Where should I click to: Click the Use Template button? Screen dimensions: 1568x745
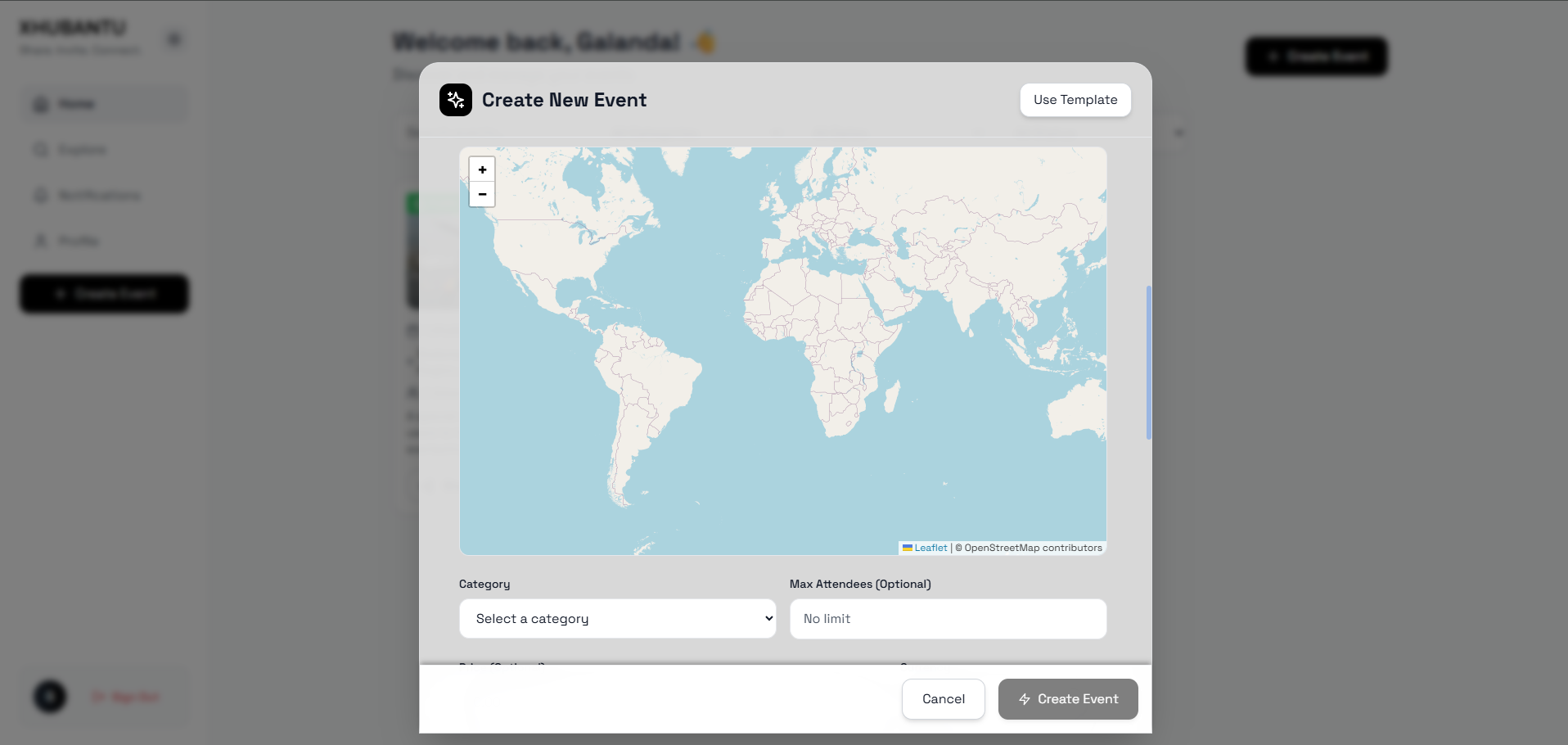[1075, 100]
